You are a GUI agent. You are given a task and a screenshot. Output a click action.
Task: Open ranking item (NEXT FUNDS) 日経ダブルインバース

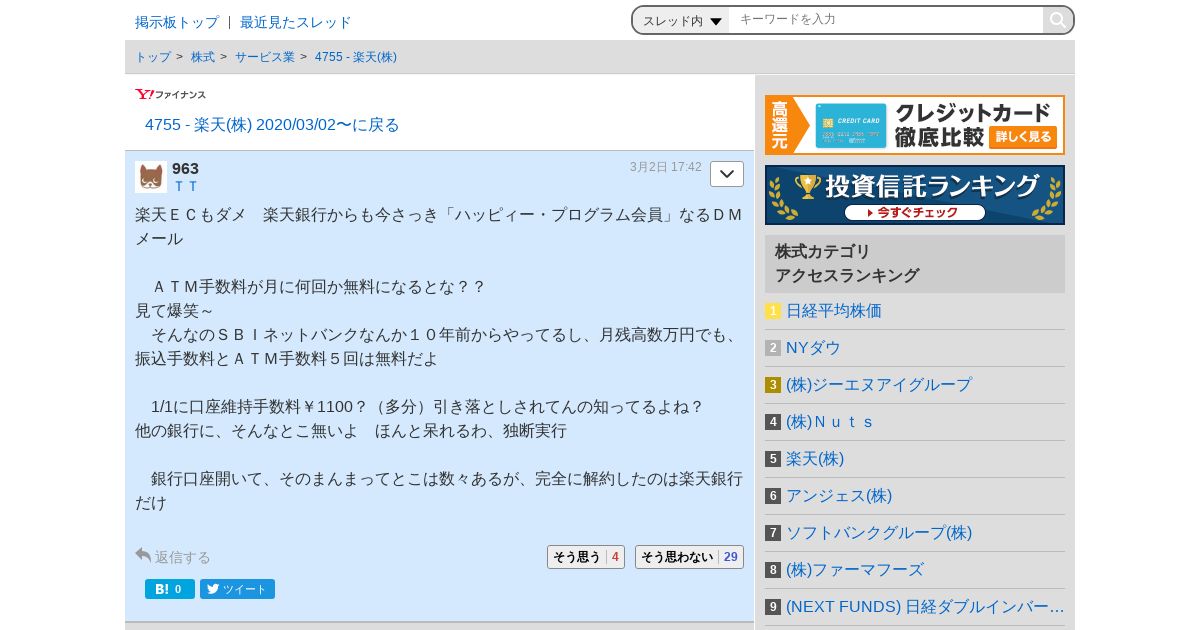tap(925, 607)
